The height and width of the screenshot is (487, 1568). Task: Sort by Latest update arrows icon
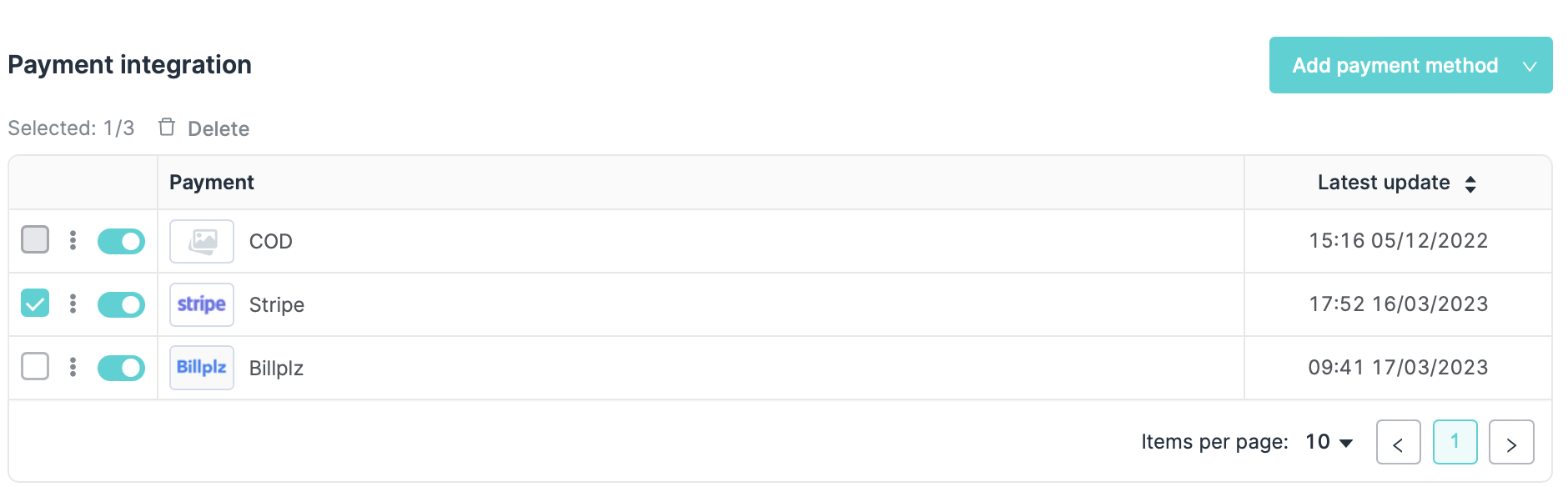[1470, 183]
